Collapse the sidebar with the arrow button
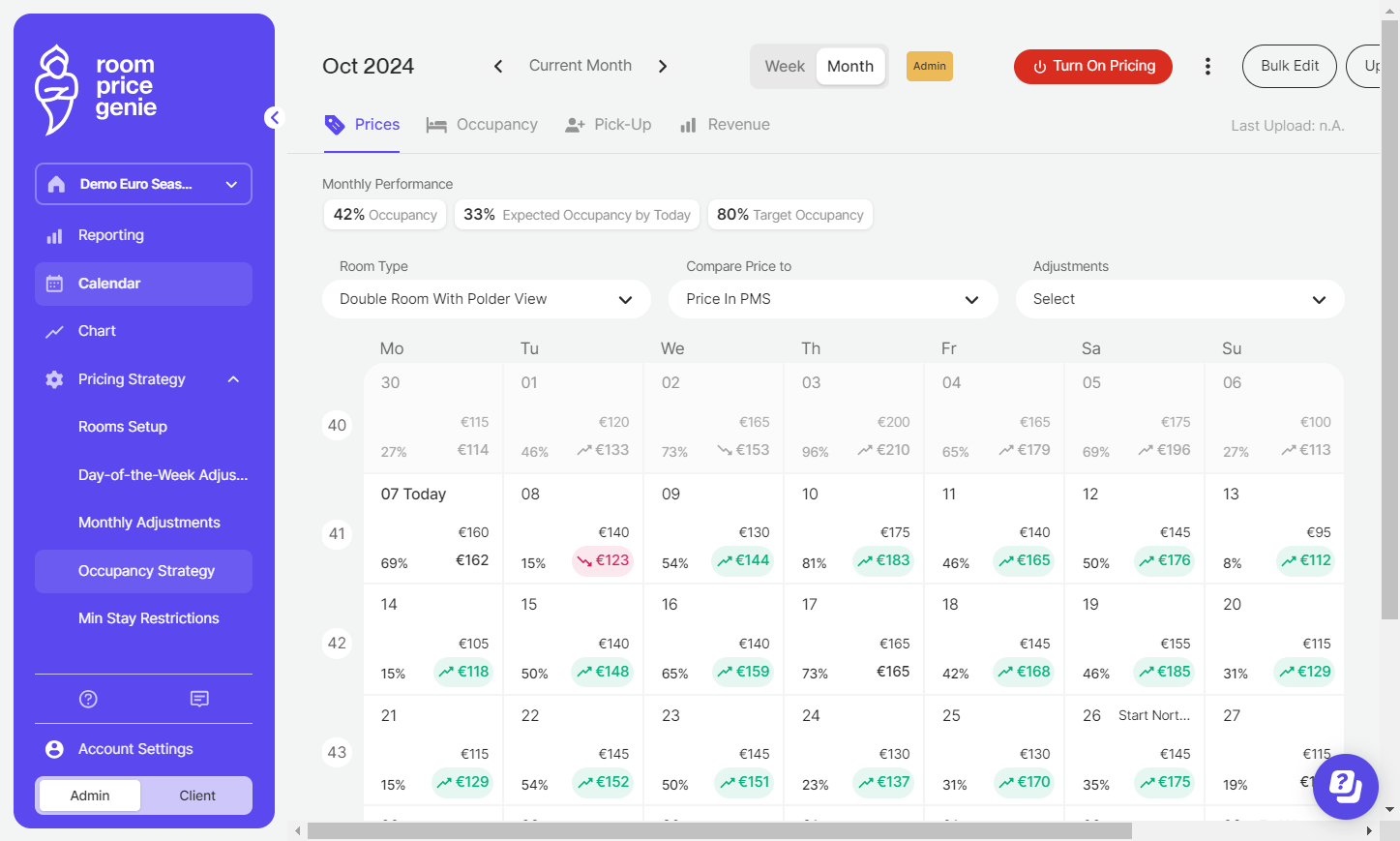 coord(275,117)
